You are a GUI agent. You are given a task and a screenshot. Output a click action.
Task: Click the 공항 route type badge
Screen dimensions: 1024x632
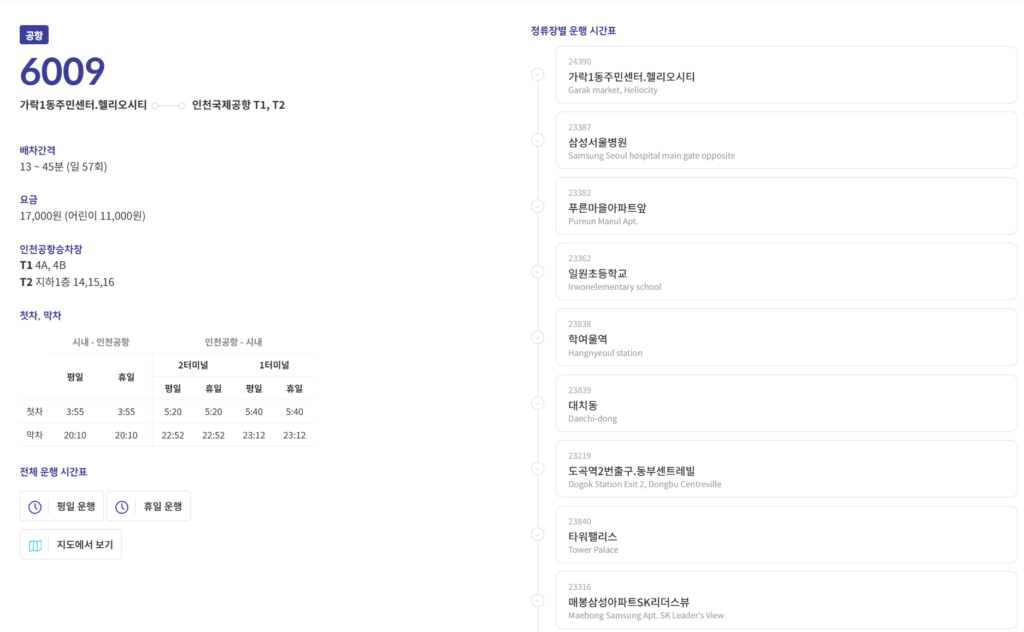34,35
